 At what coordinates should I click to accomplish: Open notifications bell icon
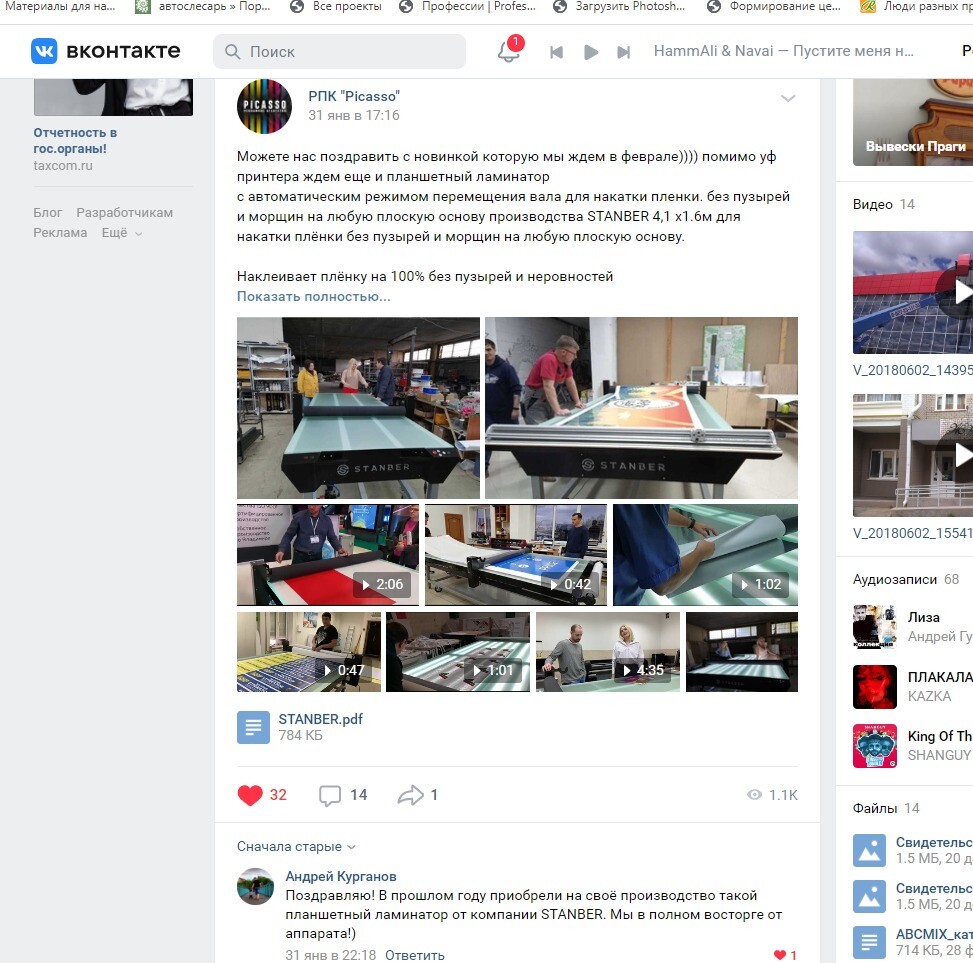509,51
